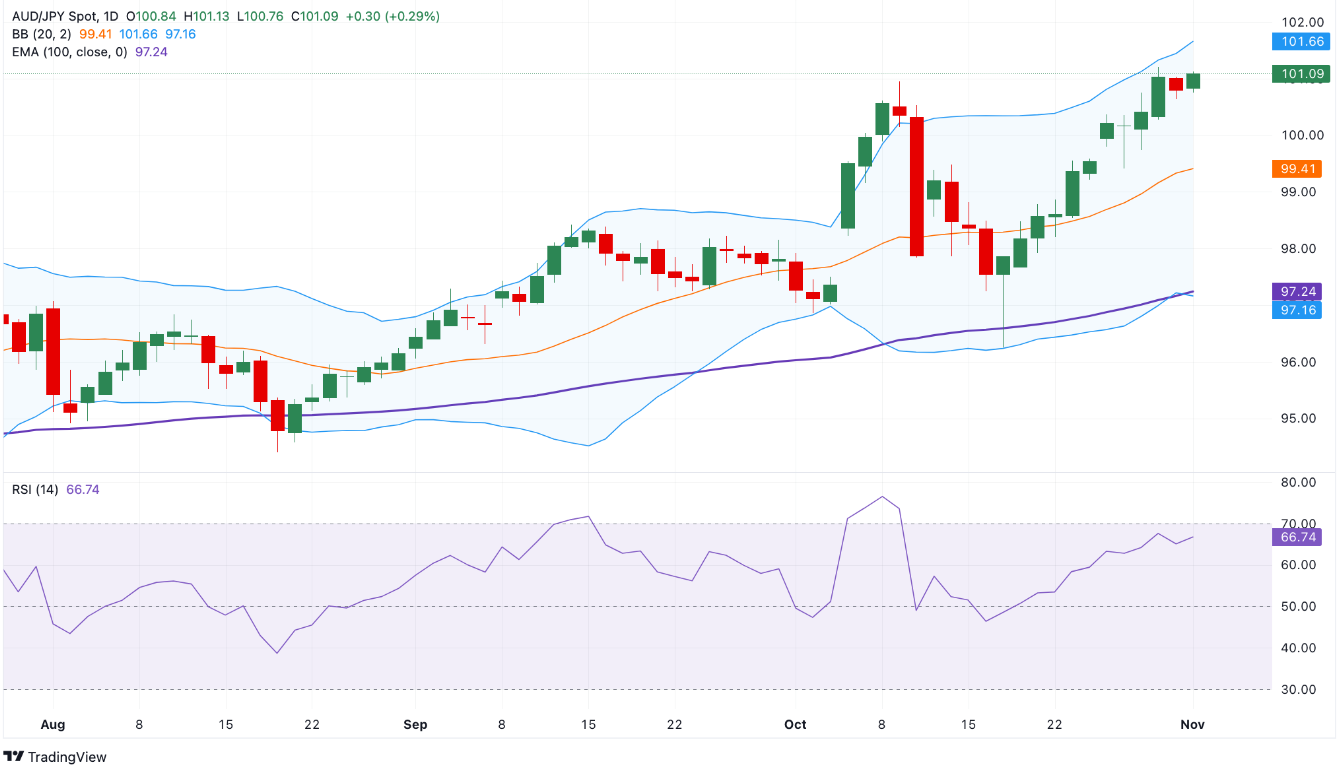Image resolution: width=1341 pixels, height=768 pixels.
Task: Click the purple 97.24 EMA price tag
Action: pyautogui.click(x=1299, y=291)
